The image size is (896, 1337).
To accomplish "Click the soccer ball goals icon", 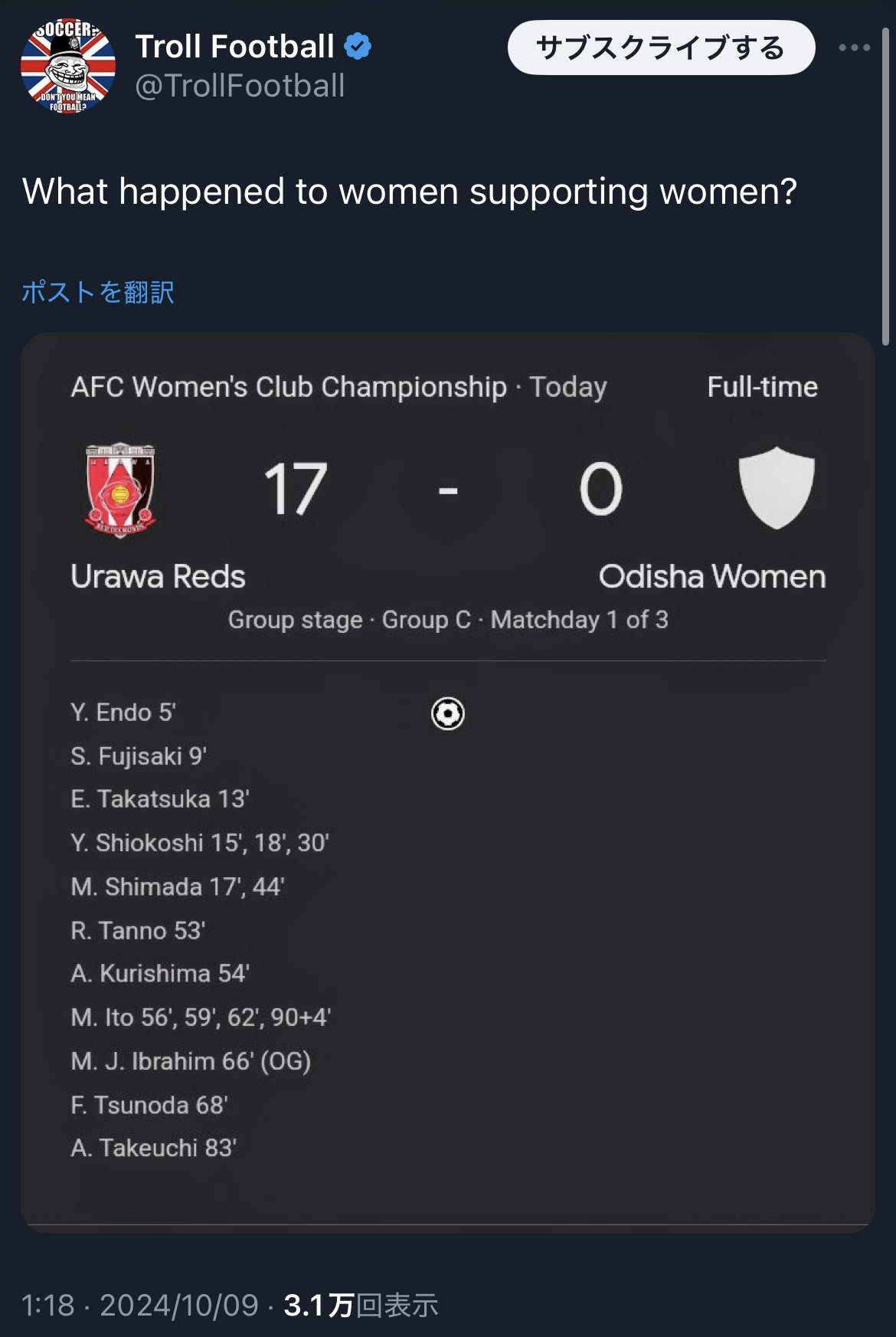I will 448,713.
